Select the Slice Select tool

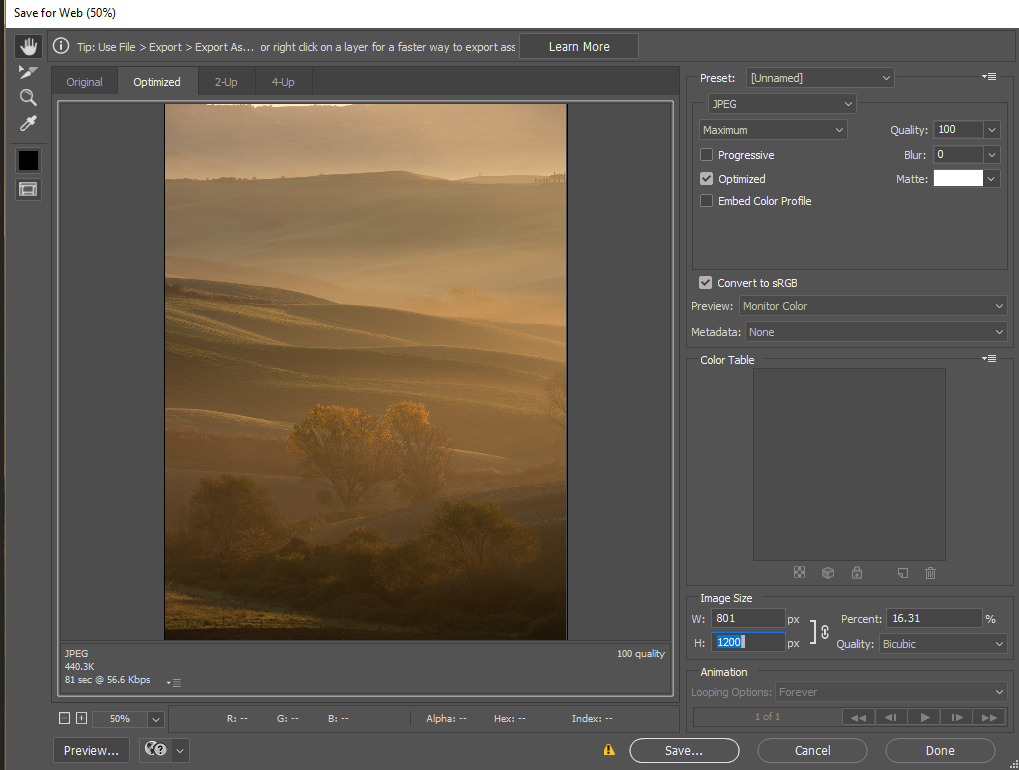pyautogui.click(x=28, y=72)
